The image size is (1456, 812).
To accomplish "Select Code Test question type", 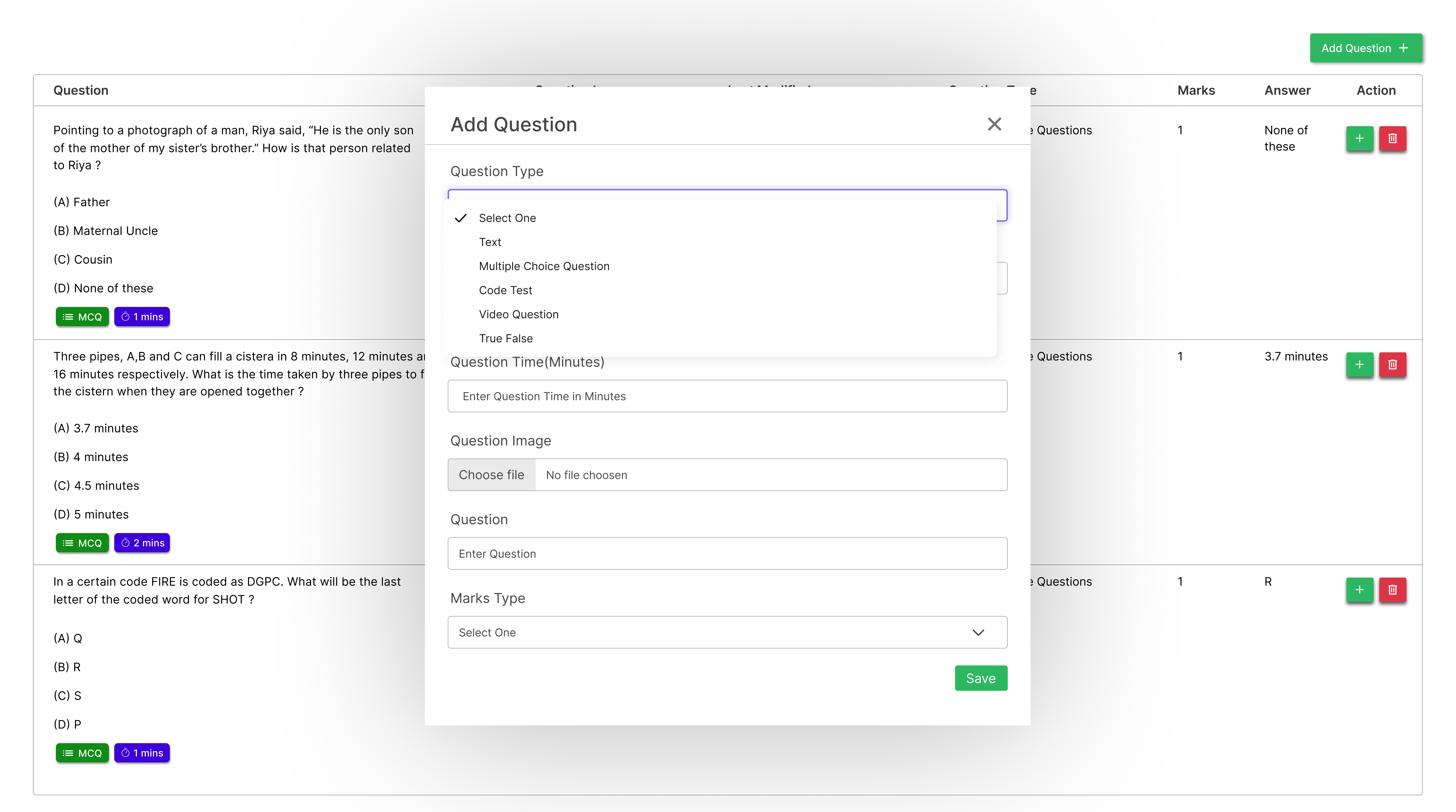I will (505, 290).
